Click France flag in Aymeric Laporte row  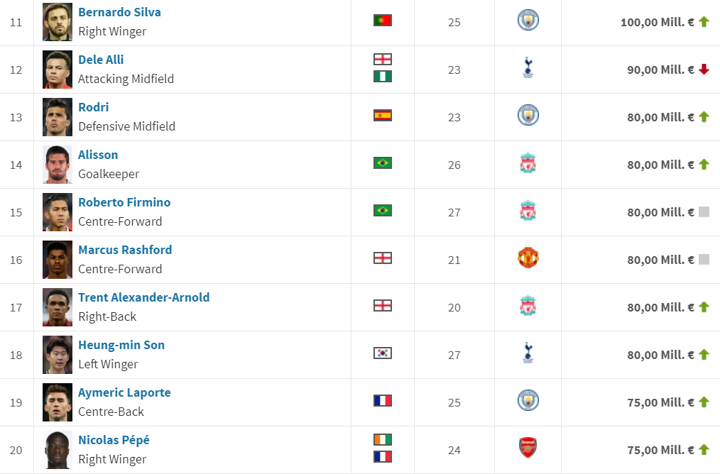(382, 401)
